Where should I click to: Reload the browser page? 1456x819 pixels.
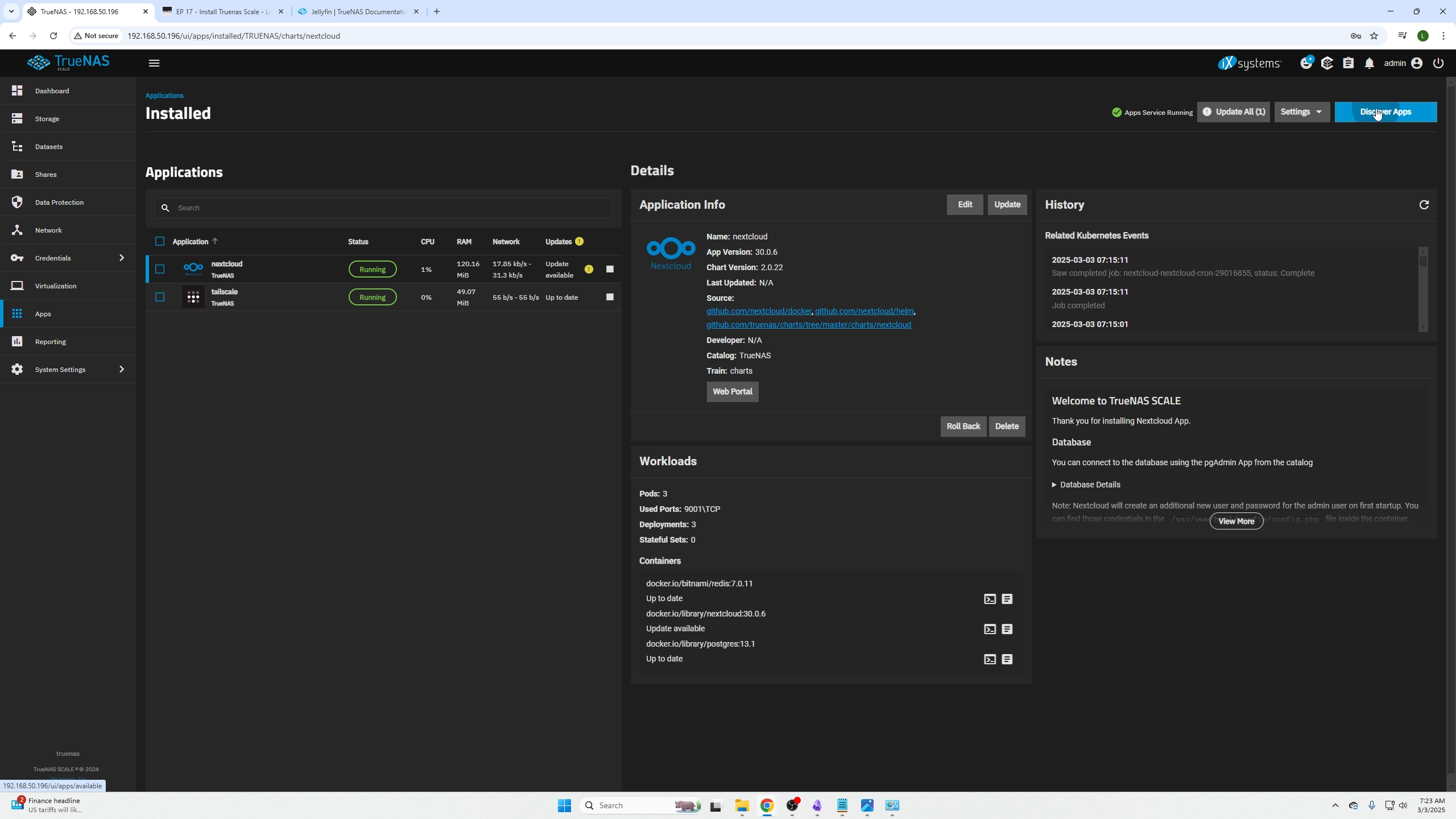[x=53, y=36]
